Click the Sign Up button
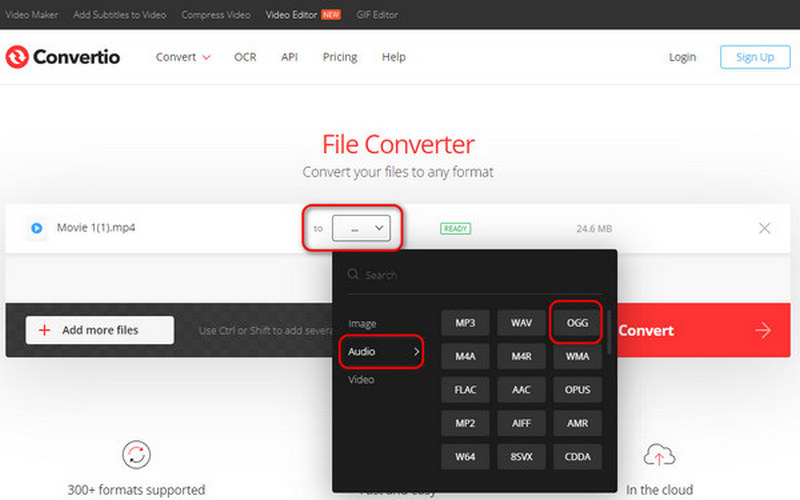This screenshot has height=500, width=800. [x=755, y=57]
